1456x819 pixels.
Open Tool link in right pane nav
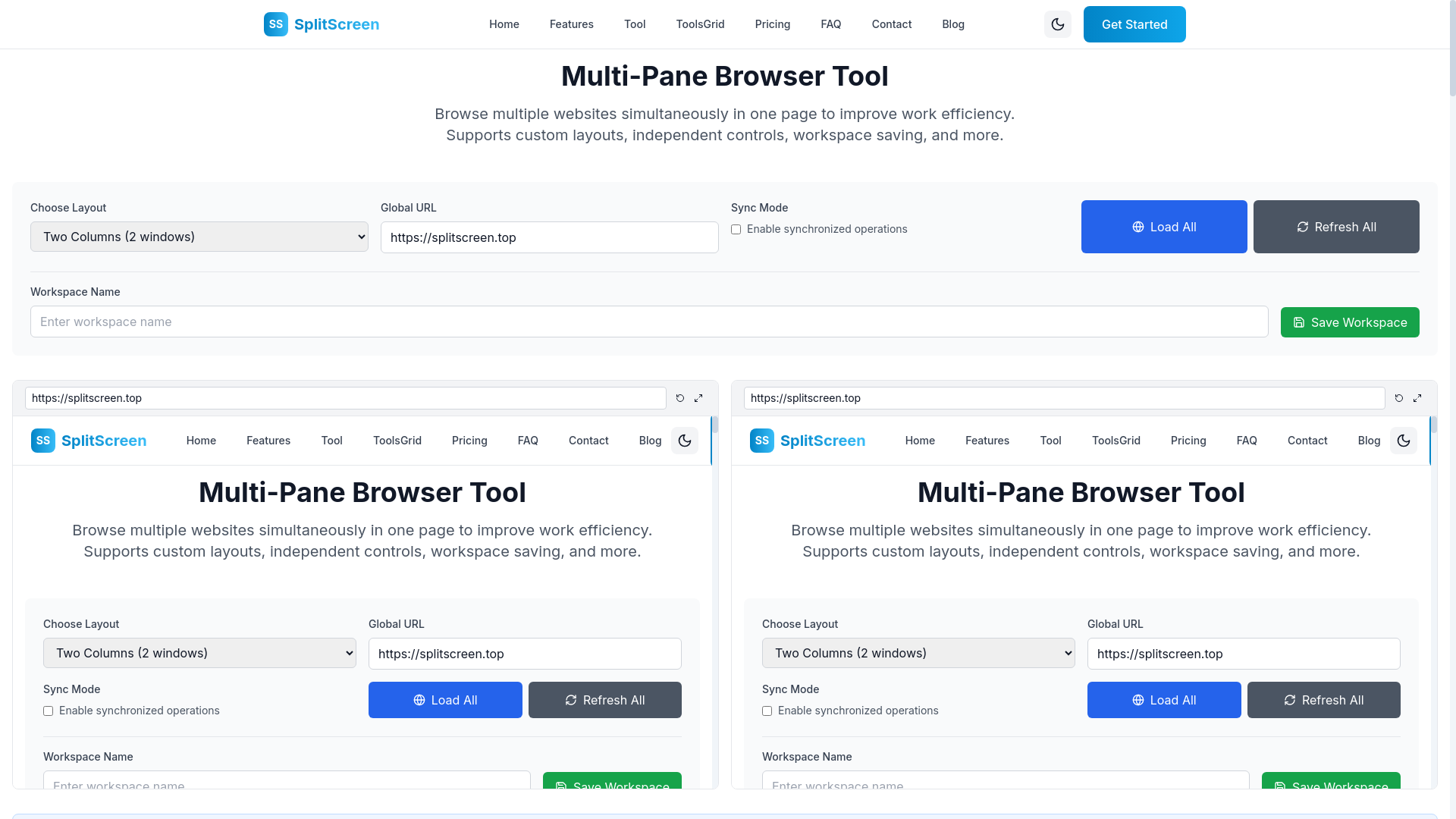[x=1050, y=441]
